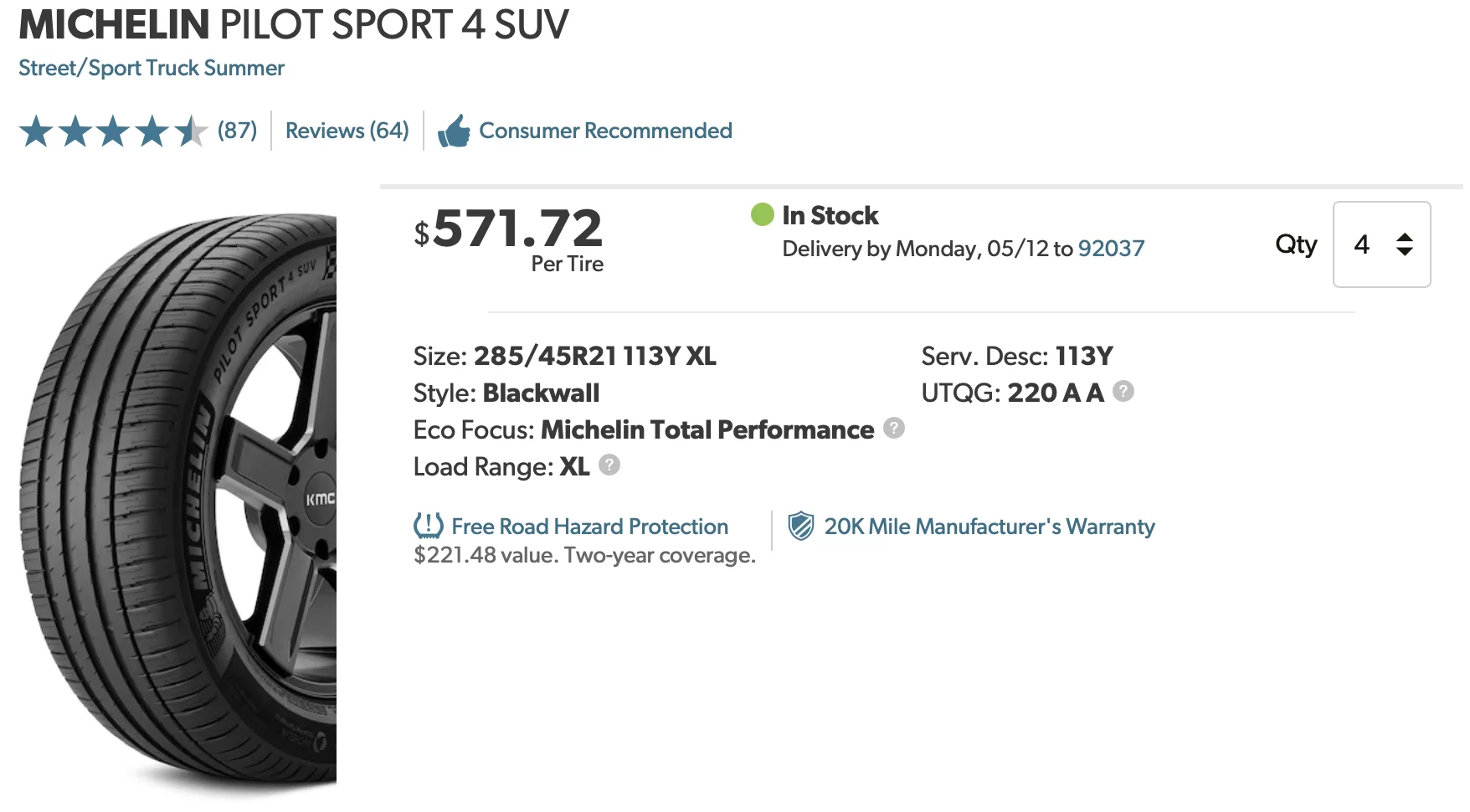Click the star rating icons
The width and height of the screenshot is (1470, 812).
[114, 131]
